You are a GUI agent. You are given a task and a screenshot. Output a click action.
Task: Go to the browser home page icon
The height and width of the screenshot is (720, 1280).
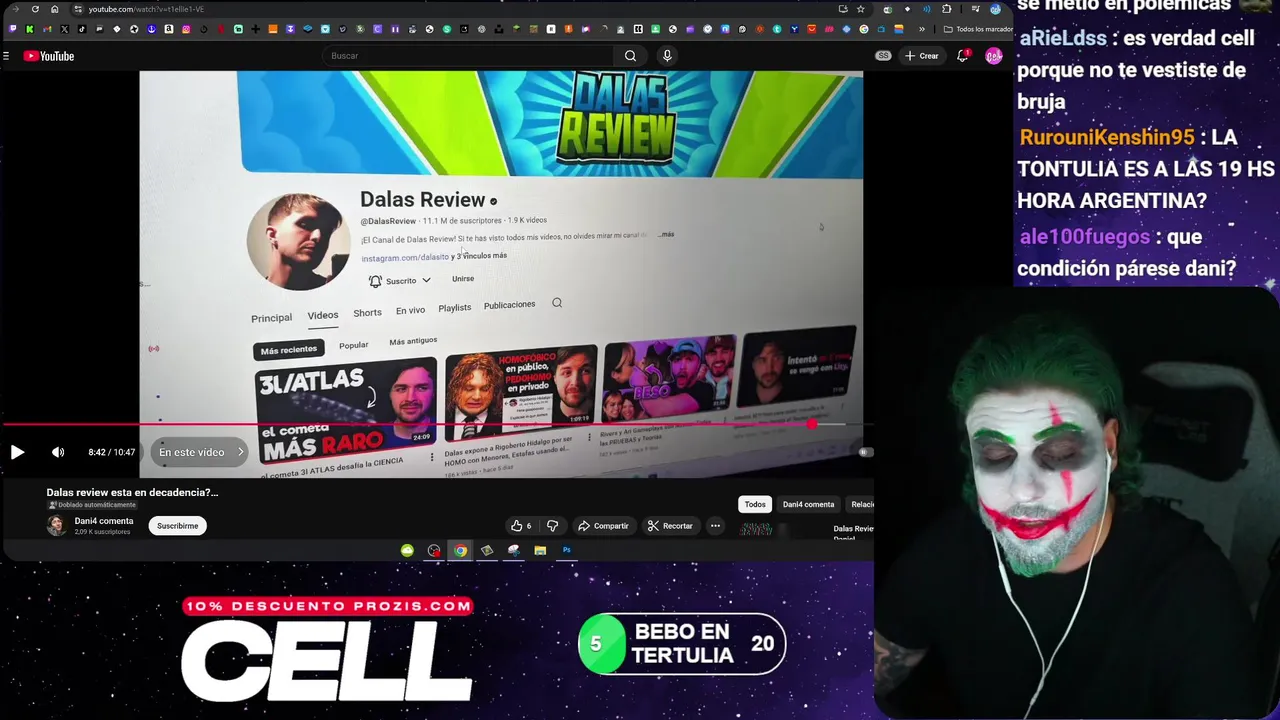54,9
